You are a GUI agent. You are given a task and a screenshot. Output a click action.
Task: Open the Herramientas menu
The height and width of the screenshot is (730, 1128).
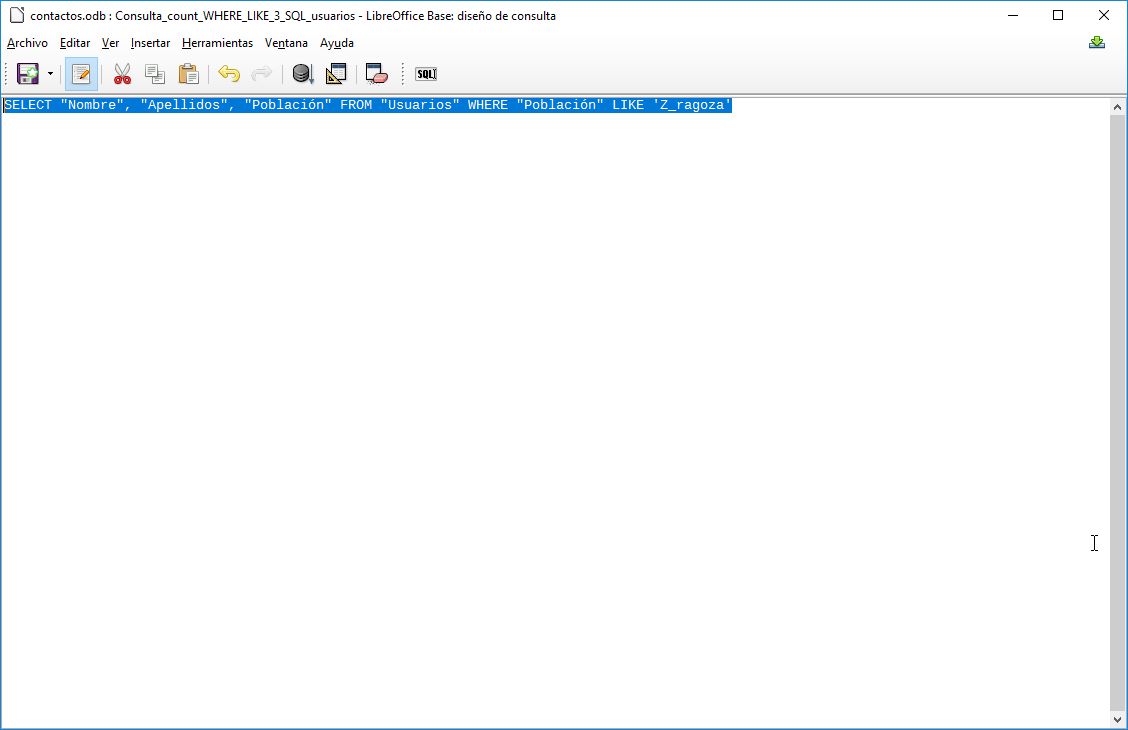click(217, 43)
